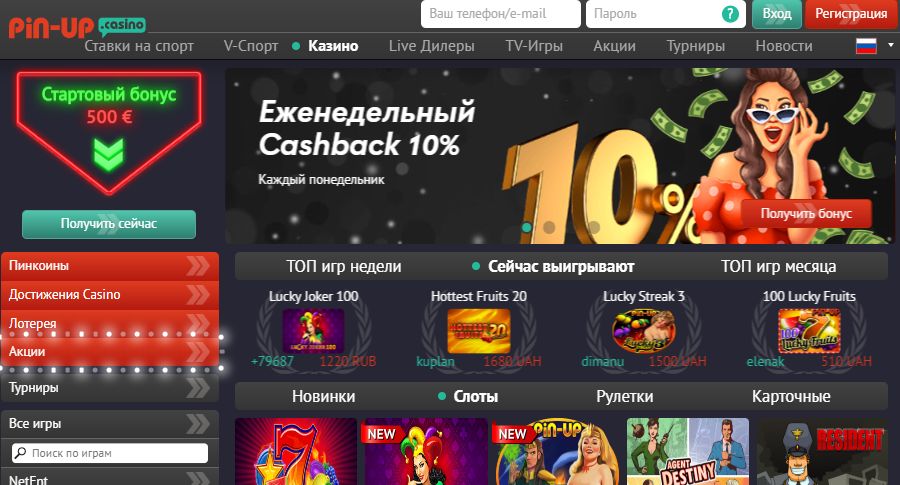900x485 pixels.
Task: Expand the Все игры section
Action: [x=110, y=424]
